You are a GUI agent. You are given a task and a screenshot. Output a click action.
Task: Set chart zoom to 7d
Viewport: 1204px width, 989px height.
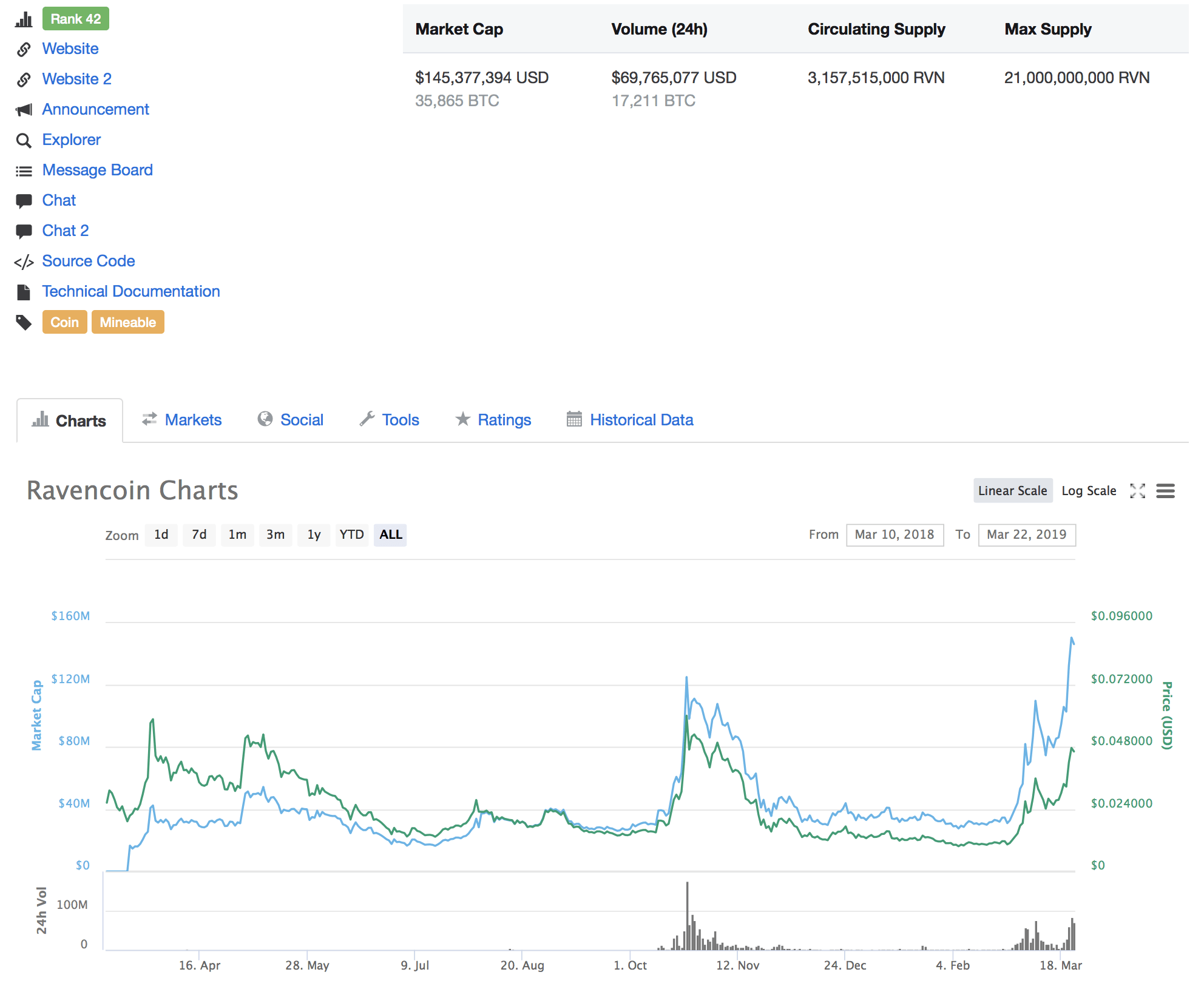click(199, 535)
